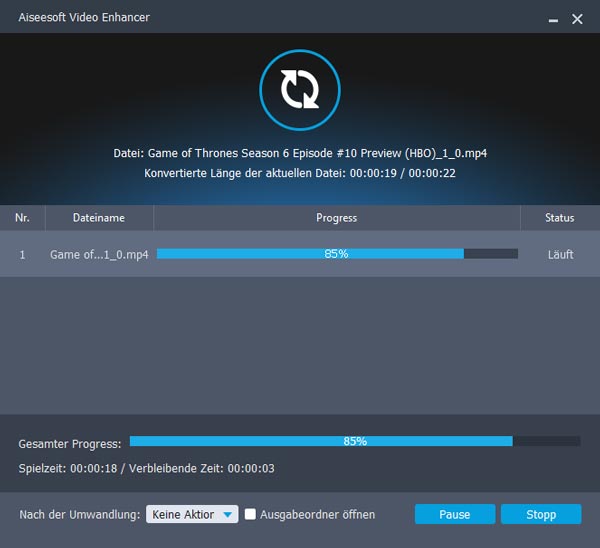Enable the Ausgabeordner öffnen checkbox

click(252, 514)
